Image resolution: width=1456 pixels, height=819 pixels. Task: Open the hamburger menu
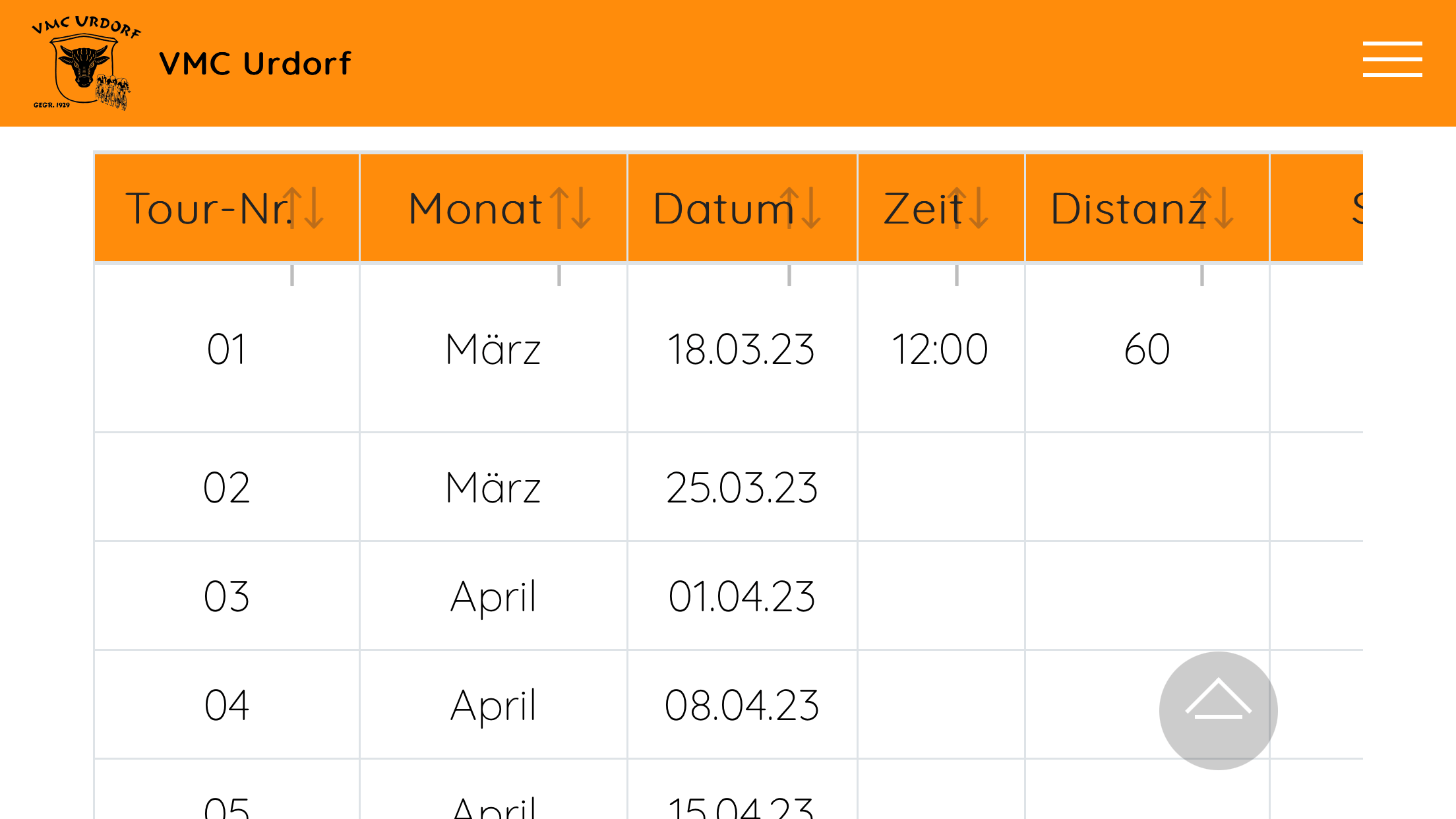tap(1392, 59)
